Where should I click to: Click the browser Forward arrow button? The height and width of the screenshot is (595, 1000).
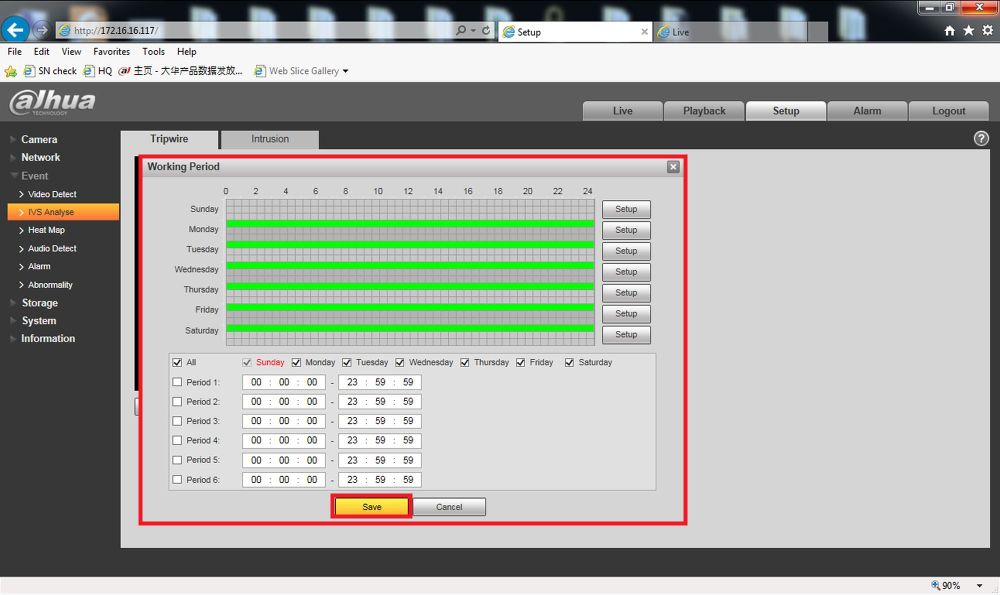tap(41, 29)
